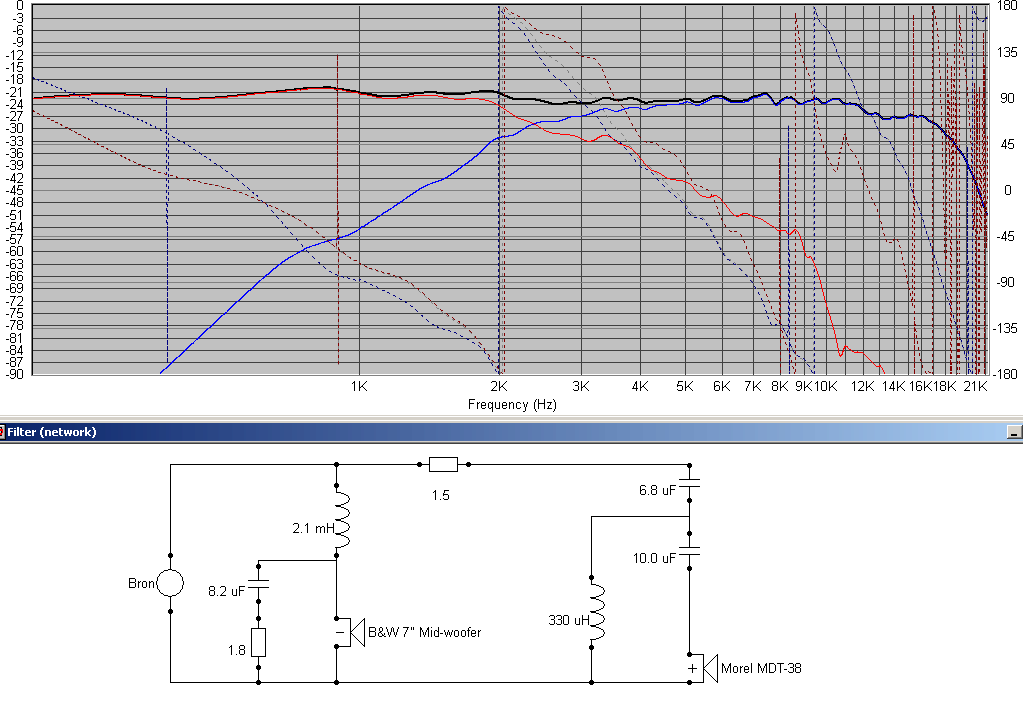Screen dimensions: 1023x702
Task: Click the 330 uH inductor coil
Action: 597,611
